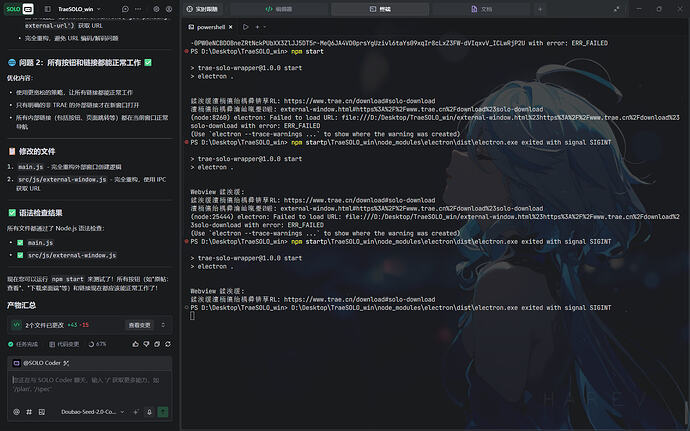This screenshot has height=431, width=690.
Task: Click the npm start inline code snippet
Action: point(67,279)
